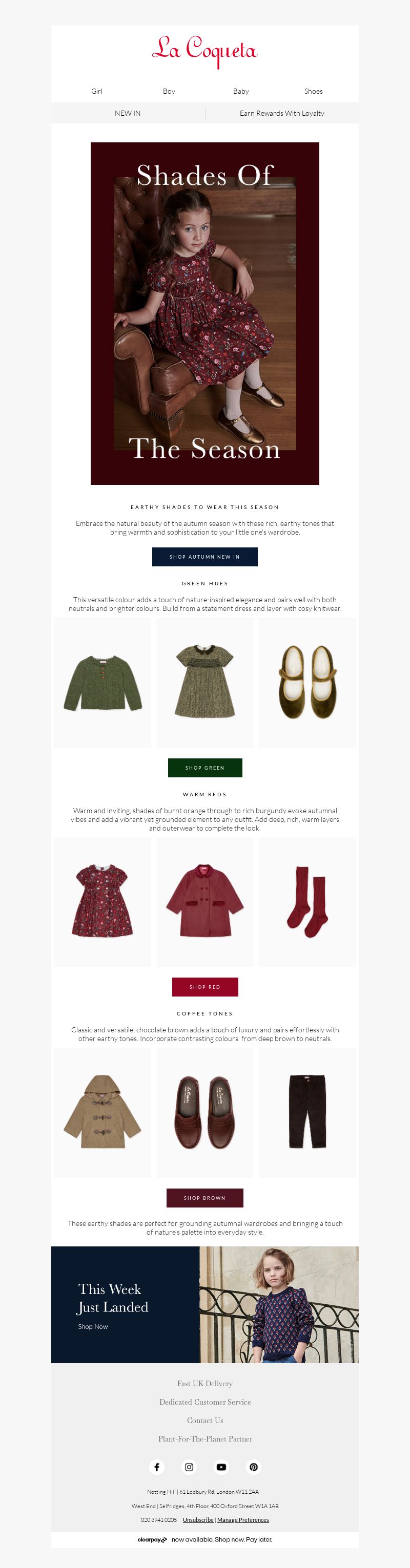Open the Instagram social icon
This screenshot has height=1568, width=410.
click(189, 1466)
